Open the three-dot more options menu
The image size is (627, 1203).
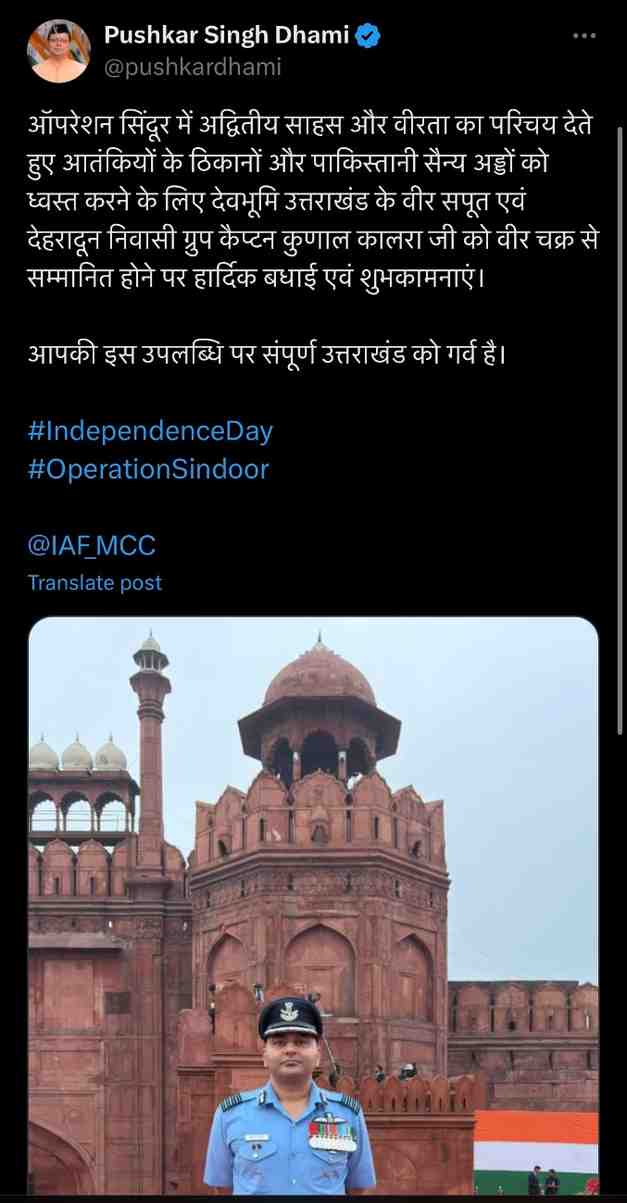click(585, 37)
